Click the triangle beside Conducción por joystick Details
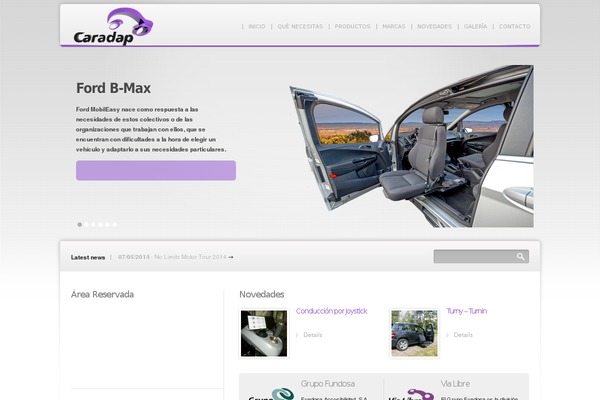 pos(297,335)
